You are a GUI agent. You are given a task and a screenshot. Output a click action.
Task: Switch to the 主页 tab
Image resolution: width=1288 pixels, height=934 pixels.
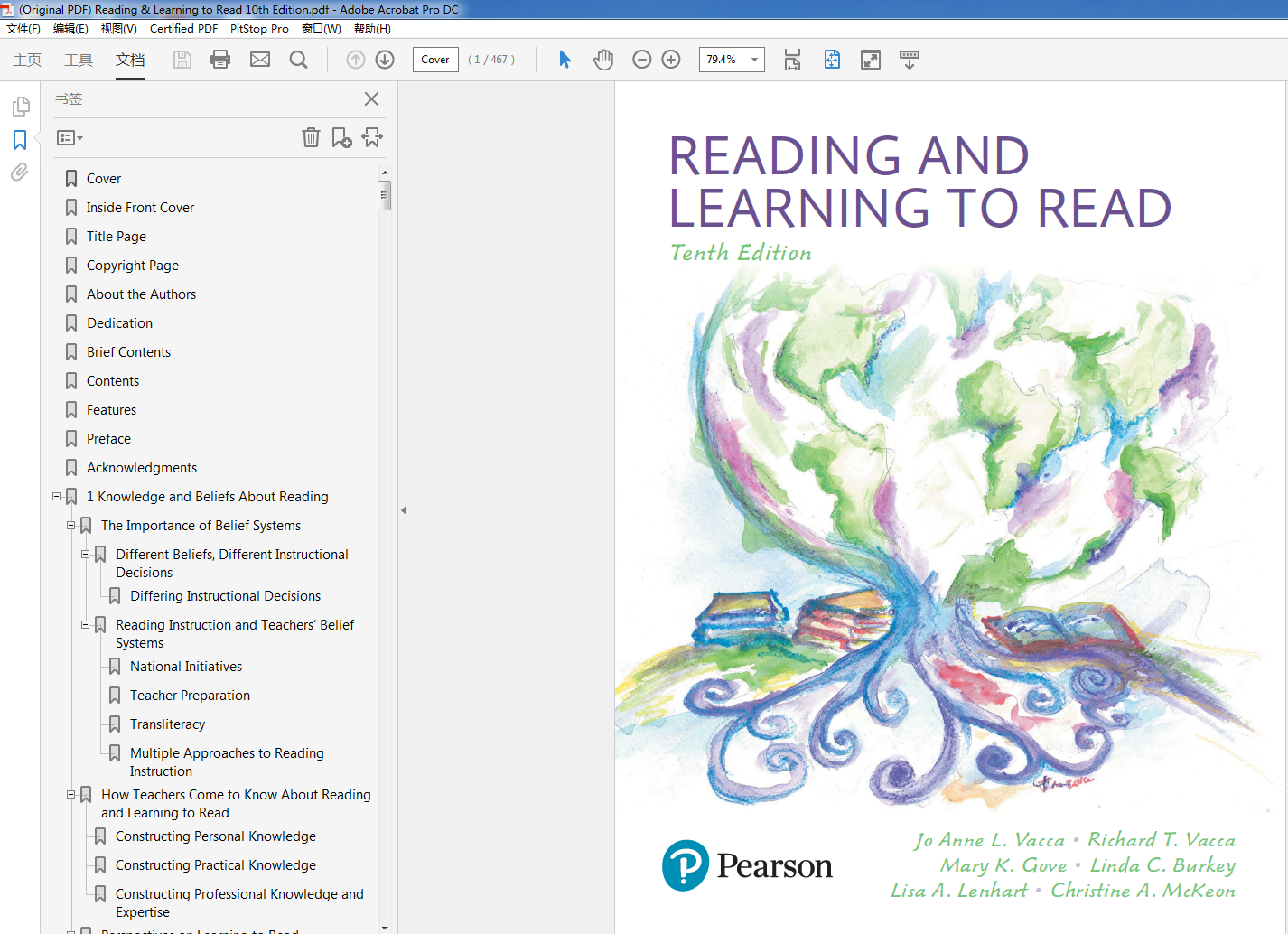pos(27,60)
